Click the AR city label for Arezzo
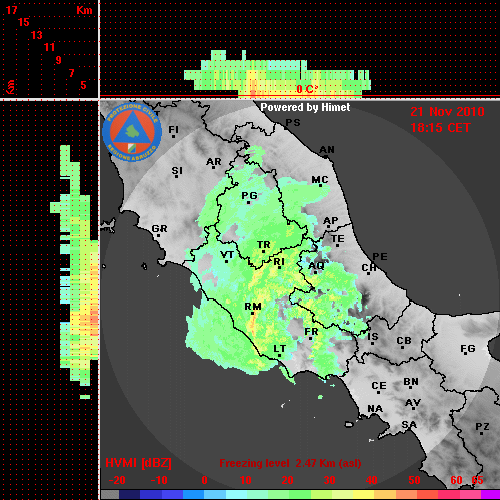The image size is (500, 500). (x=214, y=162)
